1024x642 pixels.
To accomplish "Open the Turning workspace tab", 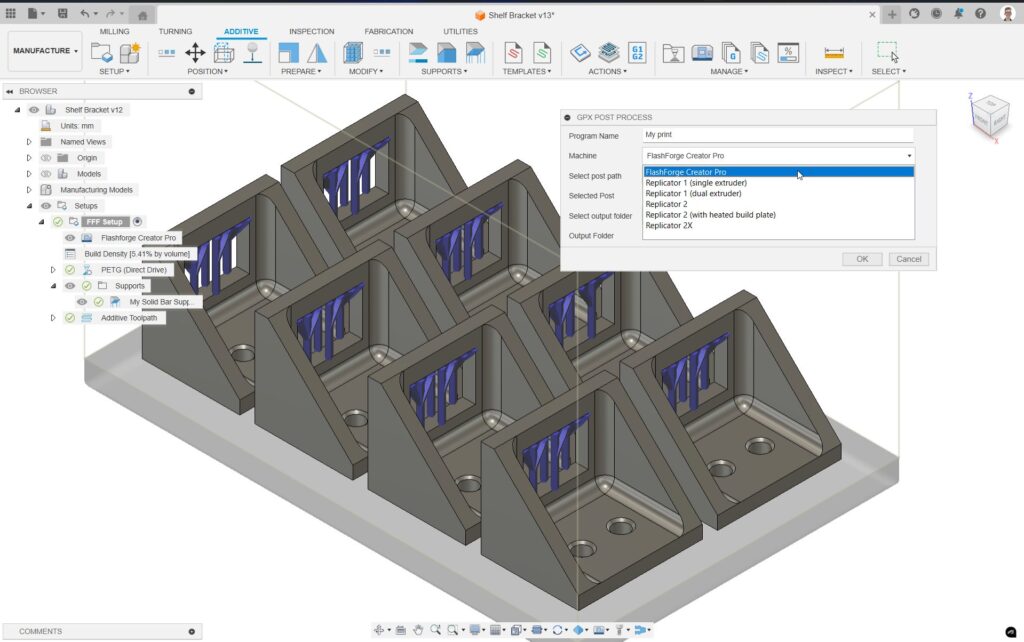I will tap(175, 31).
